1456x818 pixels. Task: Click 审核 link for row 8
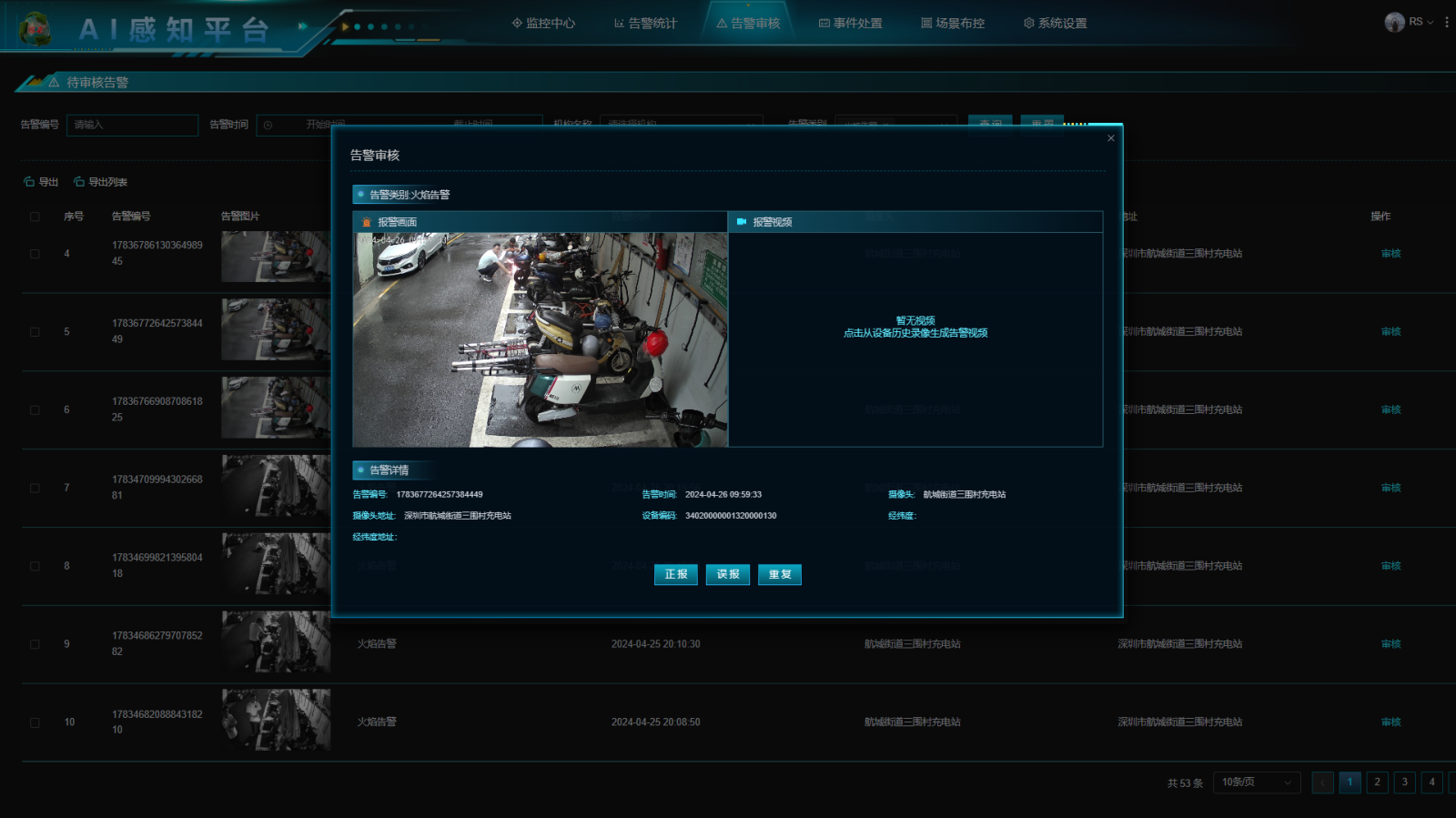point(1390,566)
